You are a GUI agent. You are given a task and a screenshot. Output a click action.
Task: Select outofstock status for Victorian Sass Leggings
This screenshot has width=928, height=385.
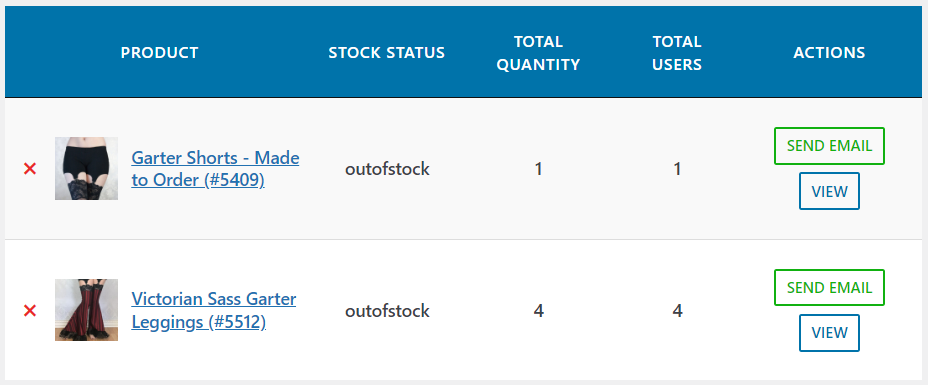pyautogui.click(x=387, y=311)
